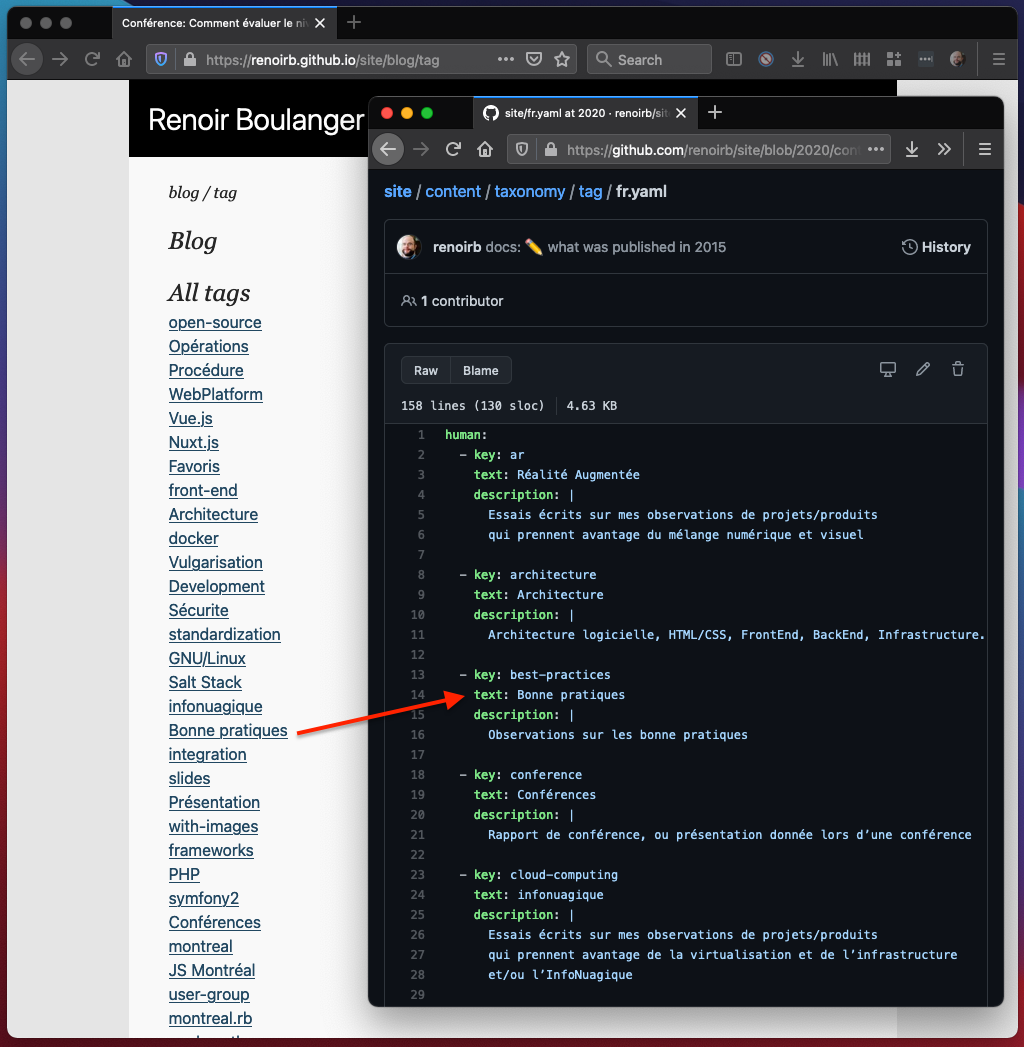Image resolution: width=1024 pixels, height=1047 pixels.
Task: Open the 'tag' breadcrumb link on GitHub
Action: click(x=590, y=192)
